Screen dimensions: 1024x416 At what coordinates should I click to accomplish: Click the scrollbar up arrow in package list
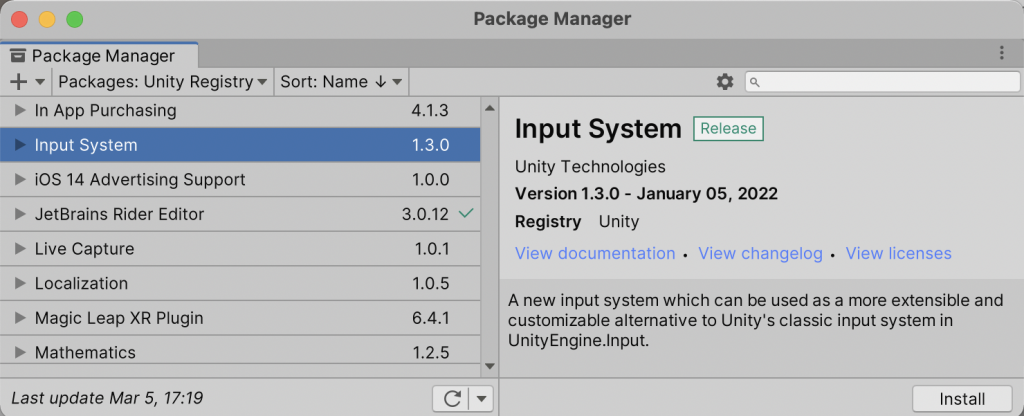click(x=489, y=107)
